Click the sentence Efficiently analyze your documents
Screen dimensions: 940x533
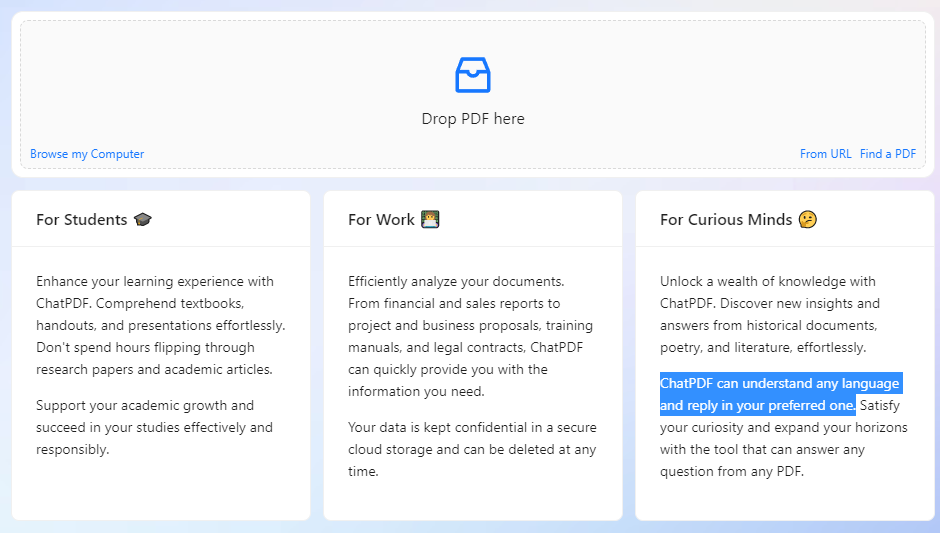tap(456, 282)
